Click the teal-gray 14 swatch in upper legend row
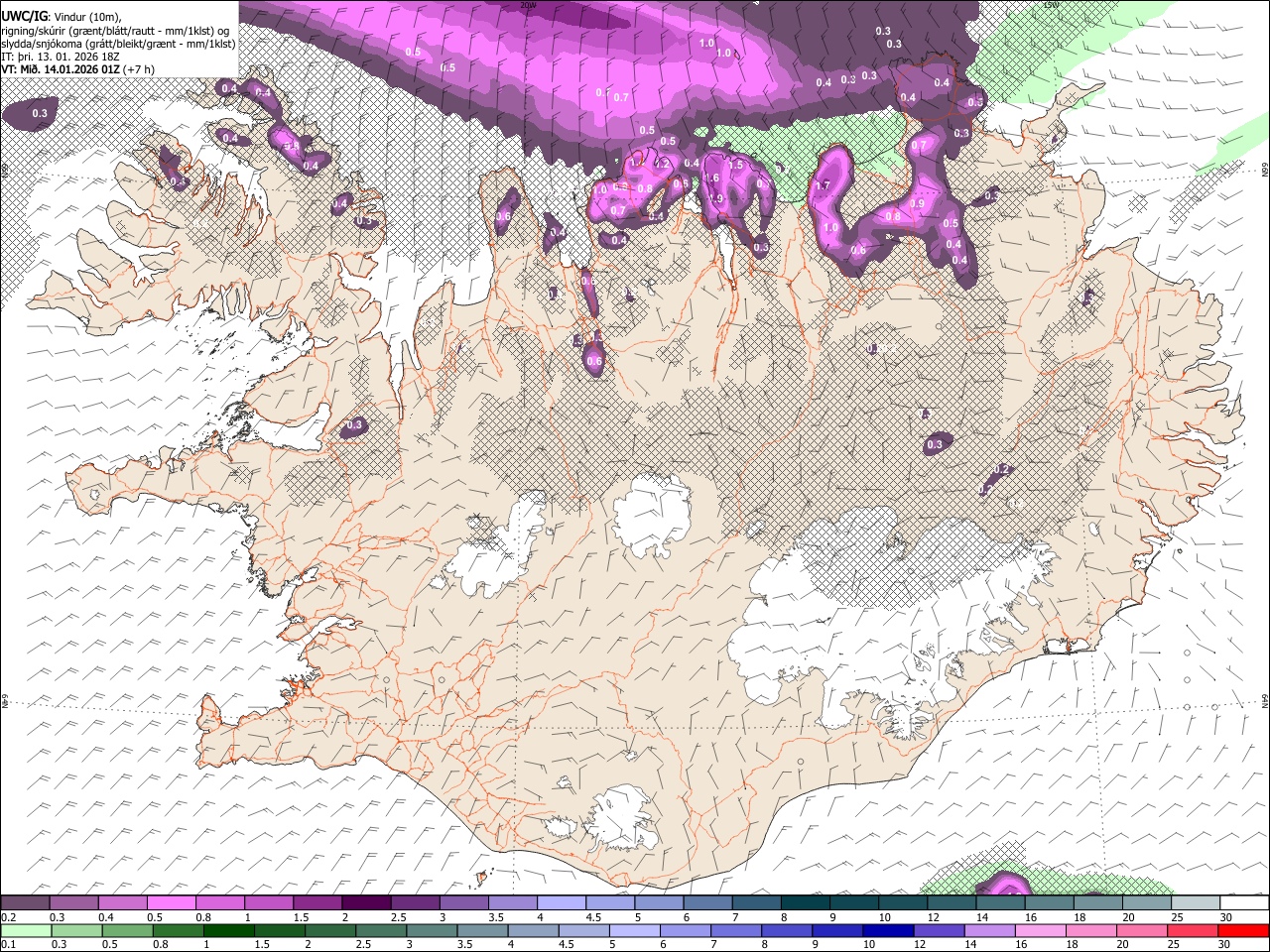Image resolution: width=1270 pixels, height=952 pixels. (1000, 903)
